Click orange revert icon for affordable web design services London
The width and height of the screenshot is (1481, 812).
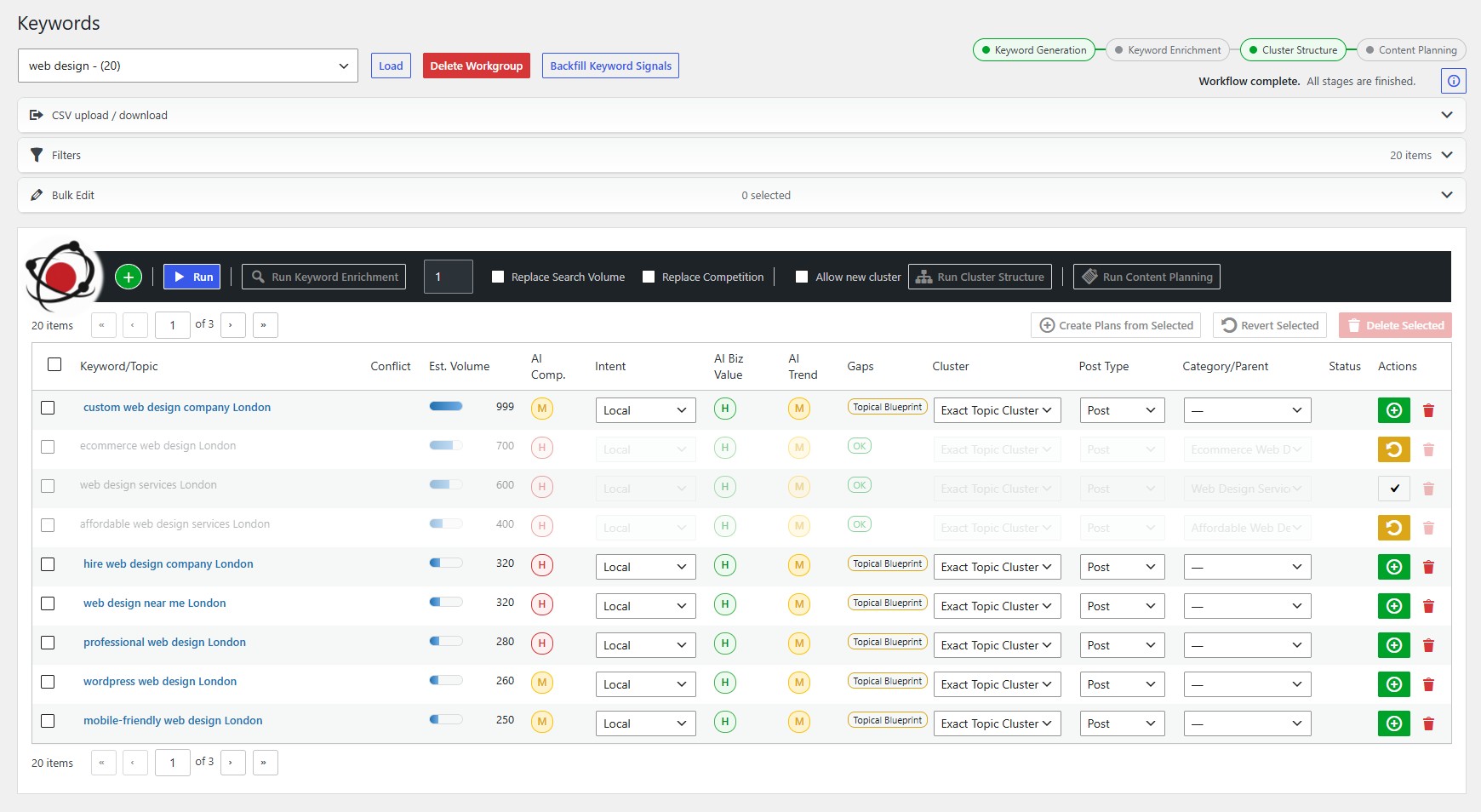(x=1394, y=528)
